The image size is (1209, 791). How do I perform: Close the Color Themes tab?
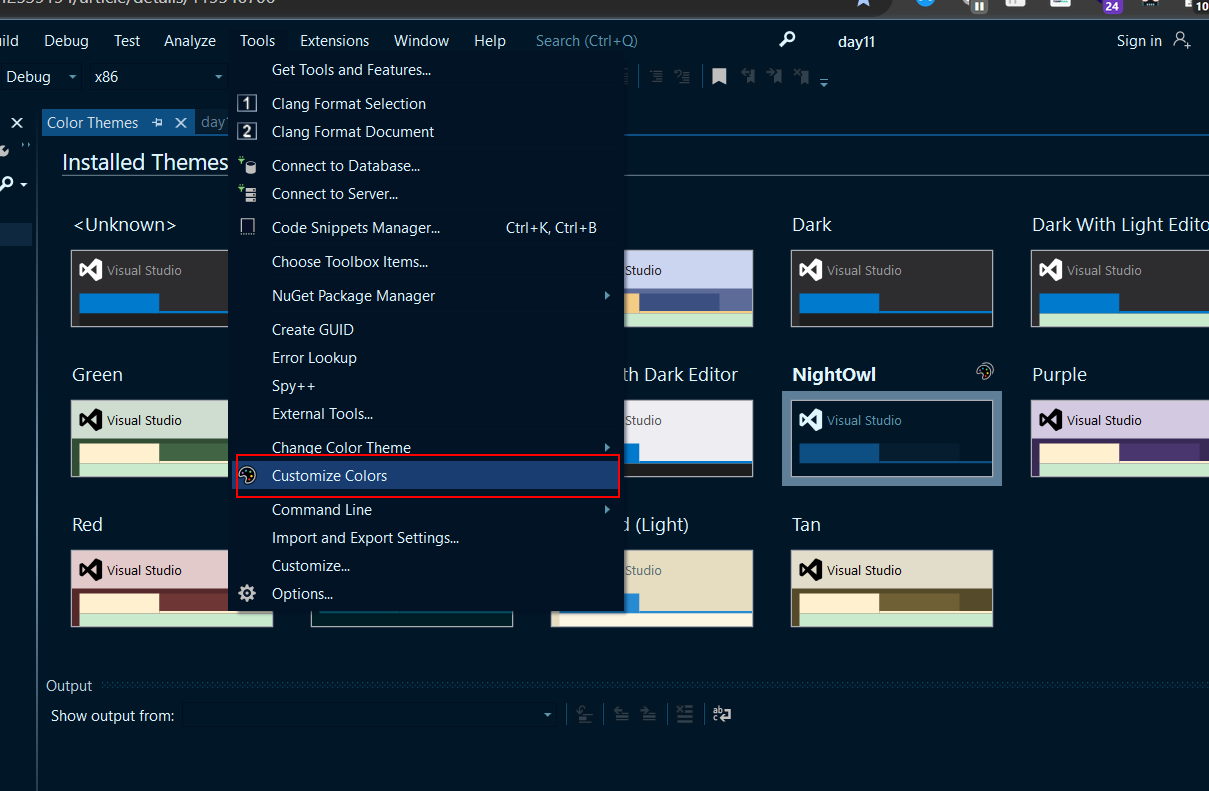point(181,122)
